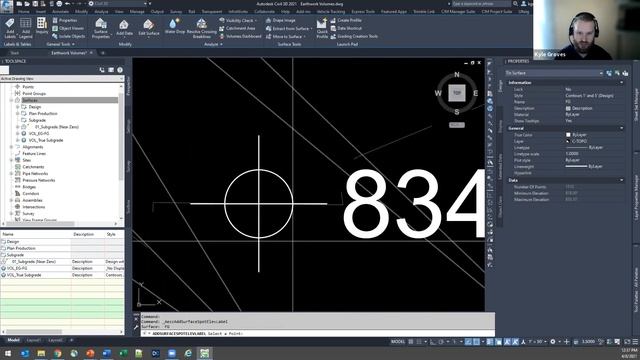The image size is (640, 360).
Task: Click the new drawing tab plus button
Action: point(103,53)
